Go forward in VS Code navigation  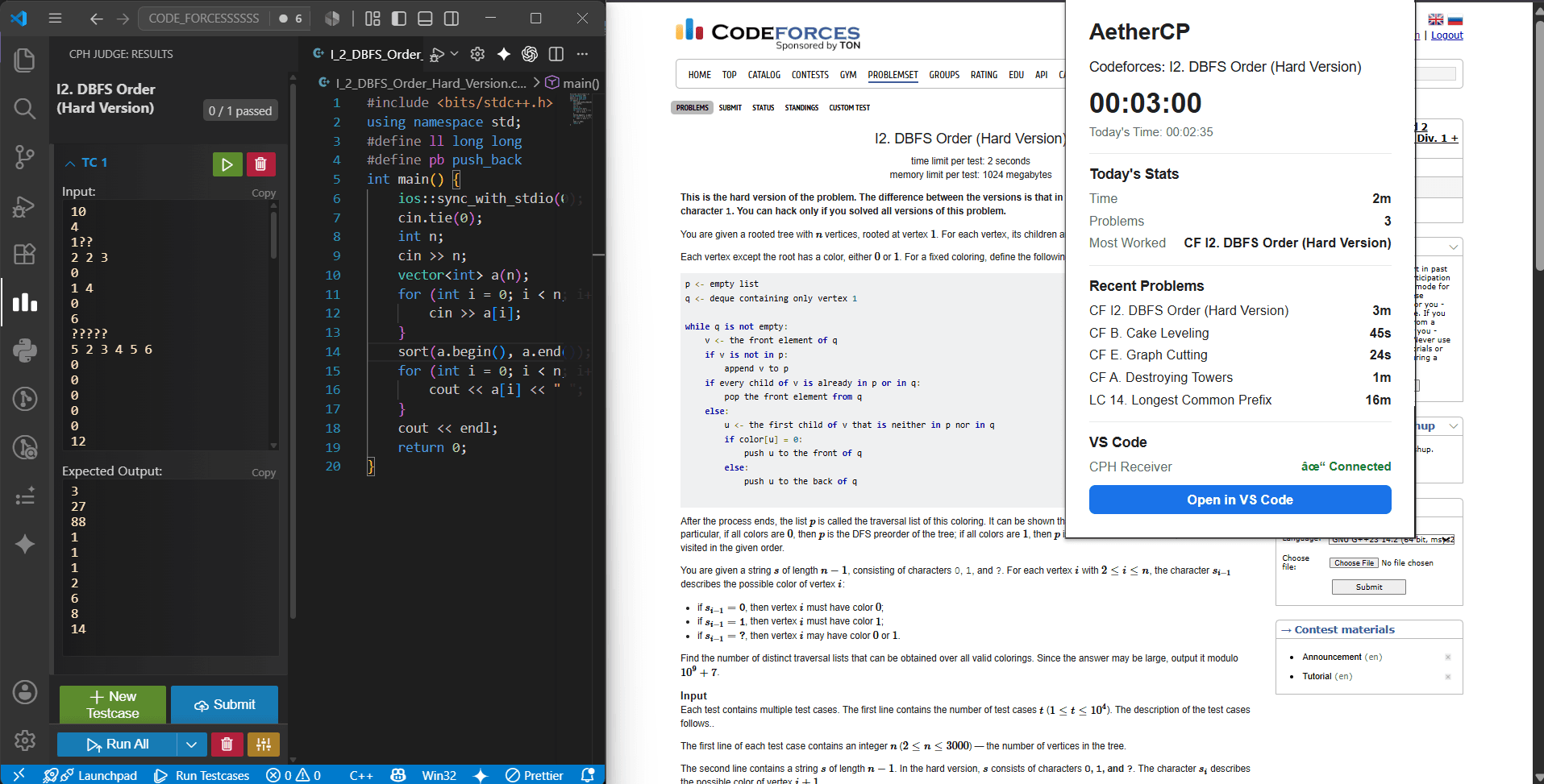click(x=123, y=18)
